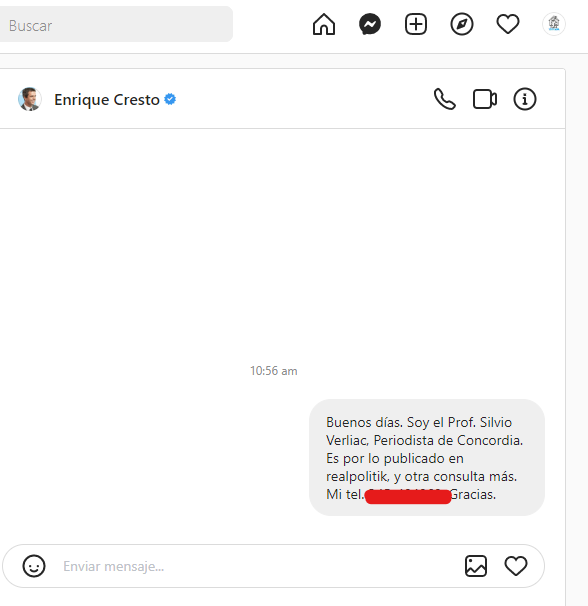Start a video call with Enrique Cresto
Screen dimensions: 588x606
485,99
